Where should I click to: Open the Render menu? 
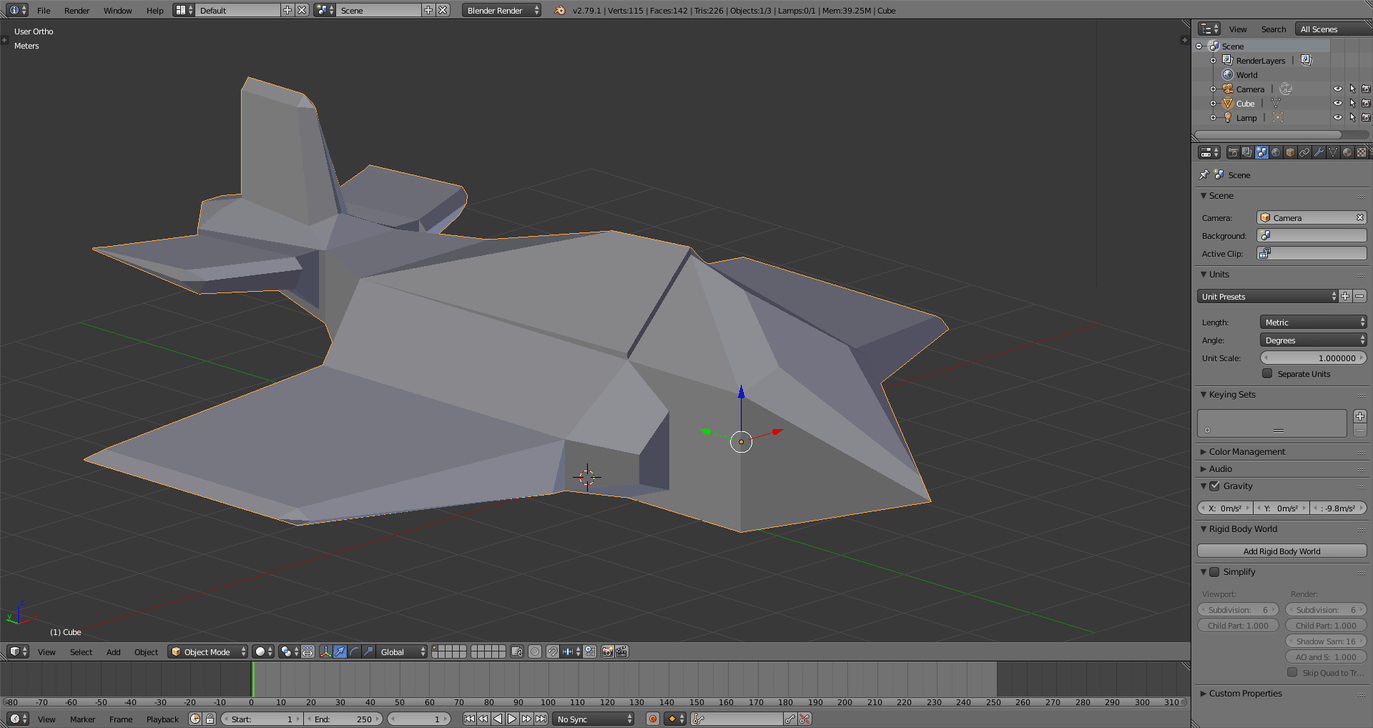coord(76,10)
